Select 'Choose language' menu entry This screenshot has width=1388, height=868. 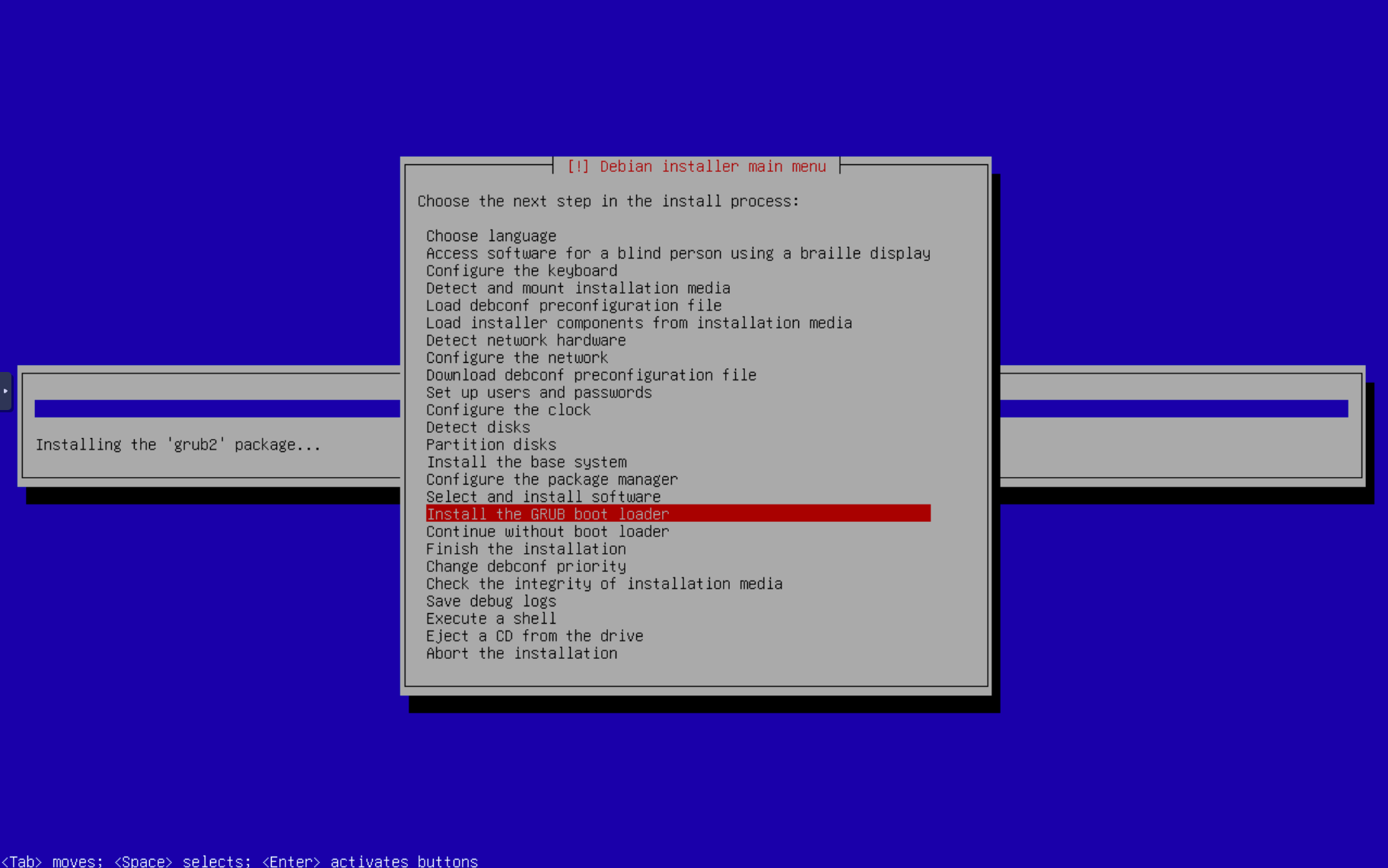(x=491, y=236)
